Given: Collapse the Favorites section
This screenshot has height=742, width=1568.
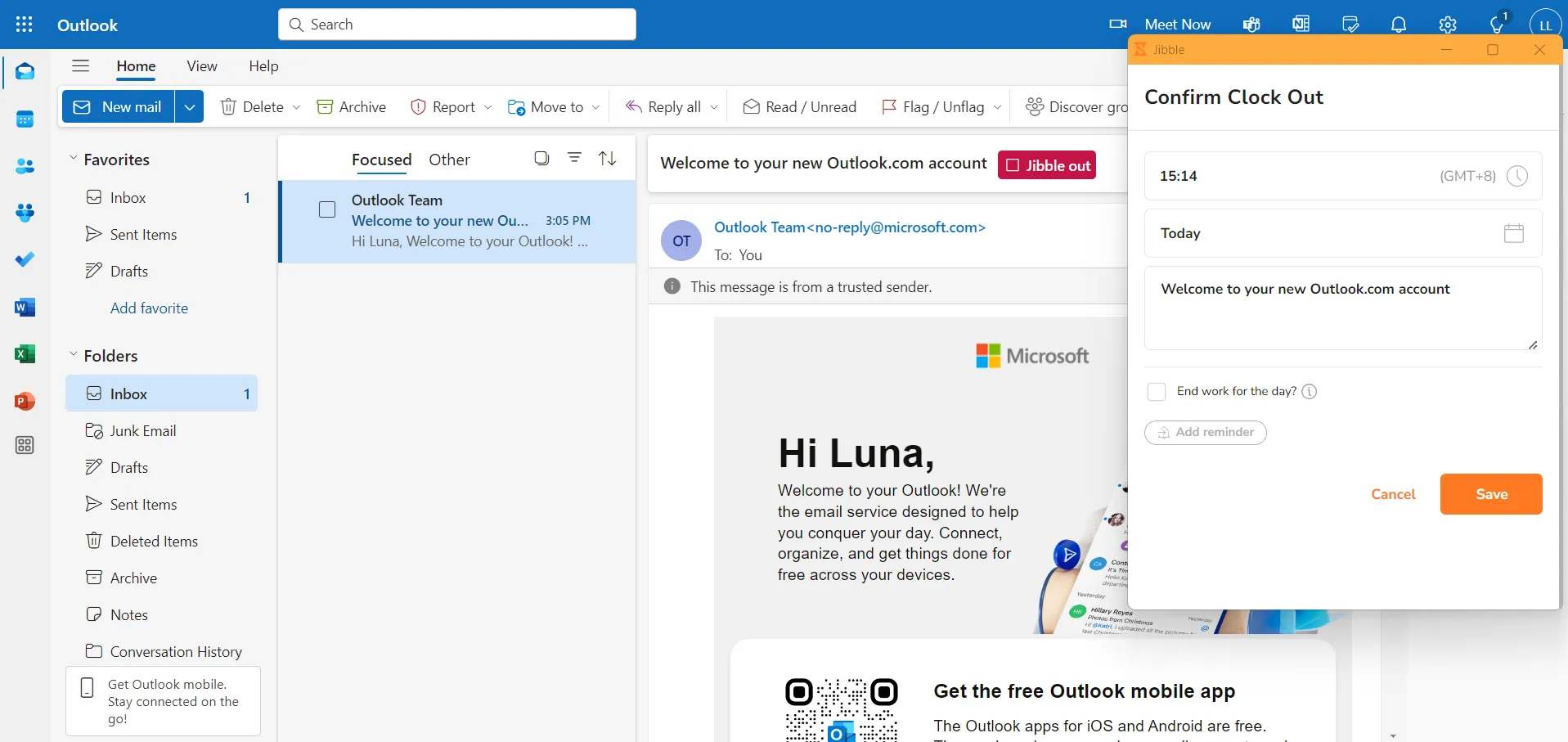Looking at the screenshot, I should coord(74,159).
